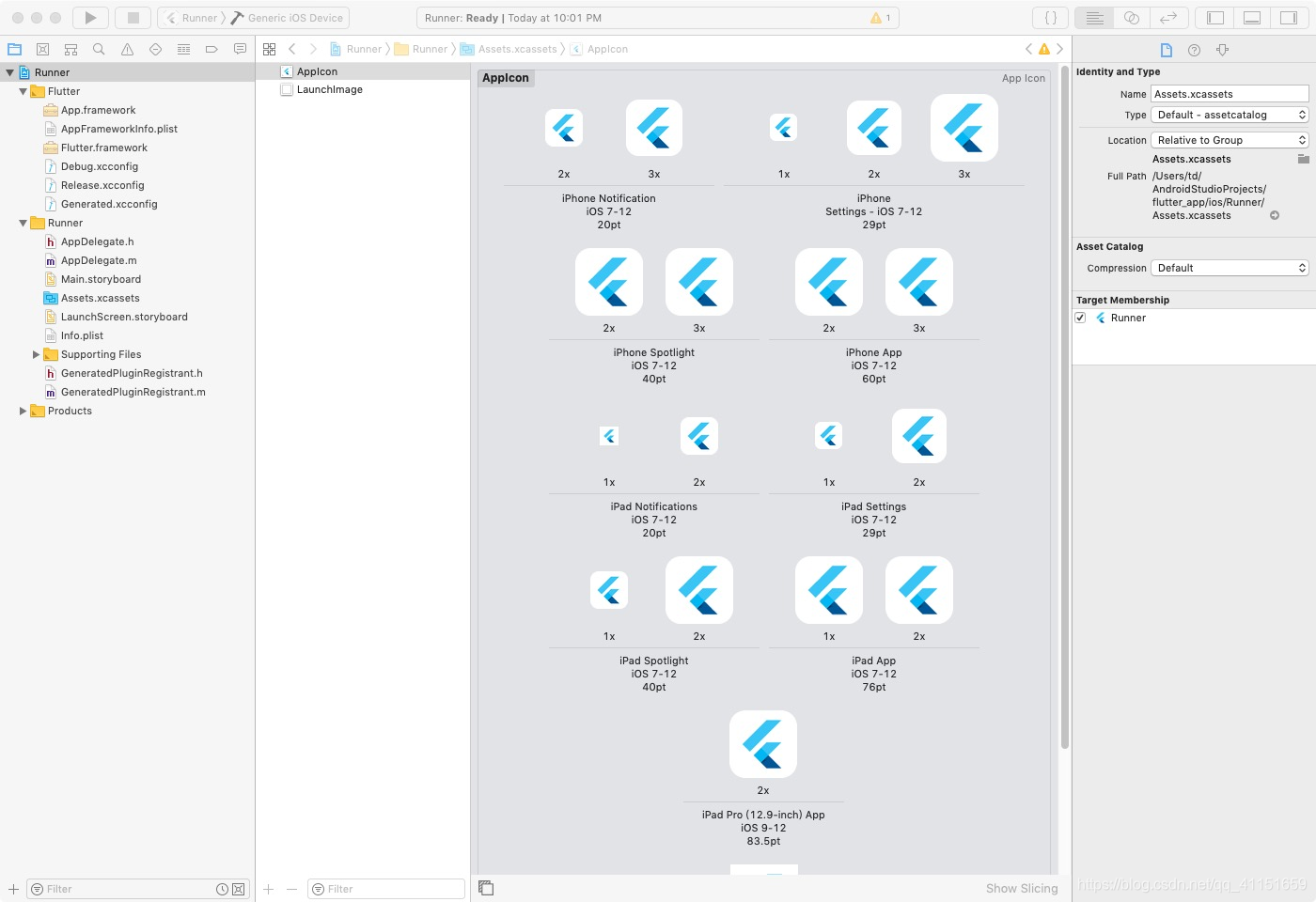Open the Type dropdown (Default - assetcatalog)
This screenshot has width=1316, height=902.
click(1230, 115)
